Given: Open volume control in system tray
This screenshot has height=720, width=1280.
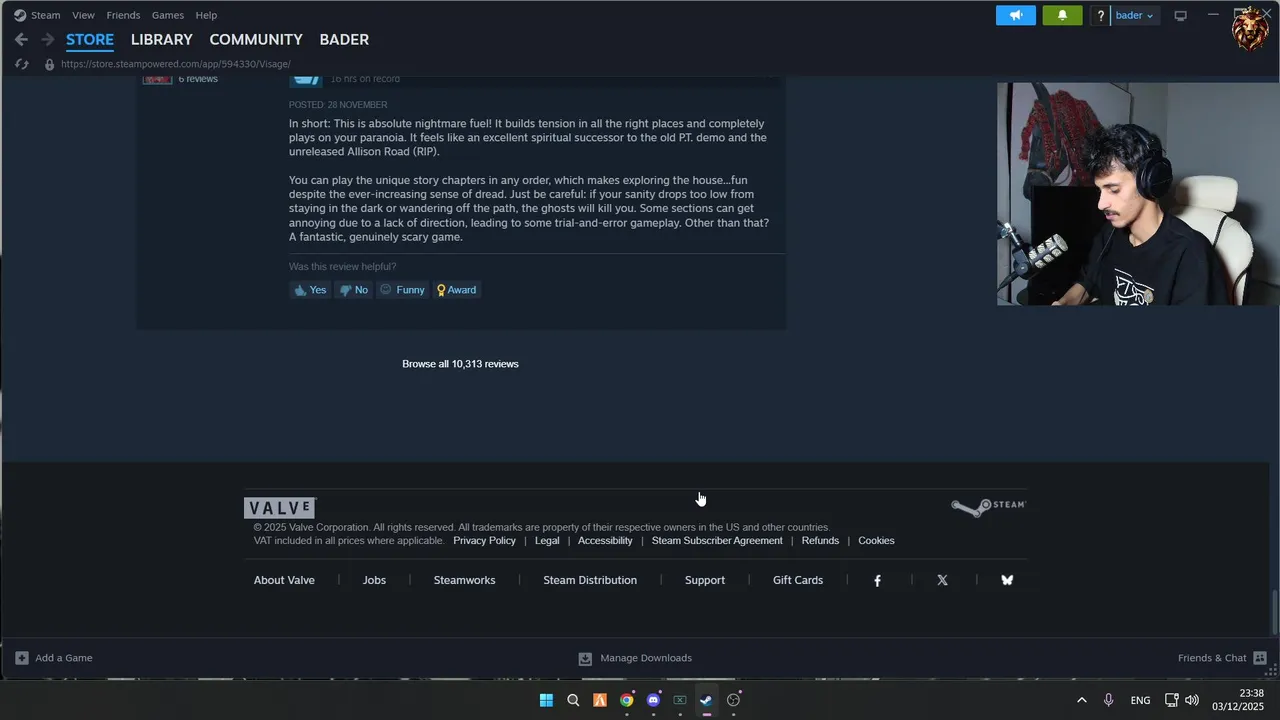Looking at the screenshot, I should [1192, 700].
